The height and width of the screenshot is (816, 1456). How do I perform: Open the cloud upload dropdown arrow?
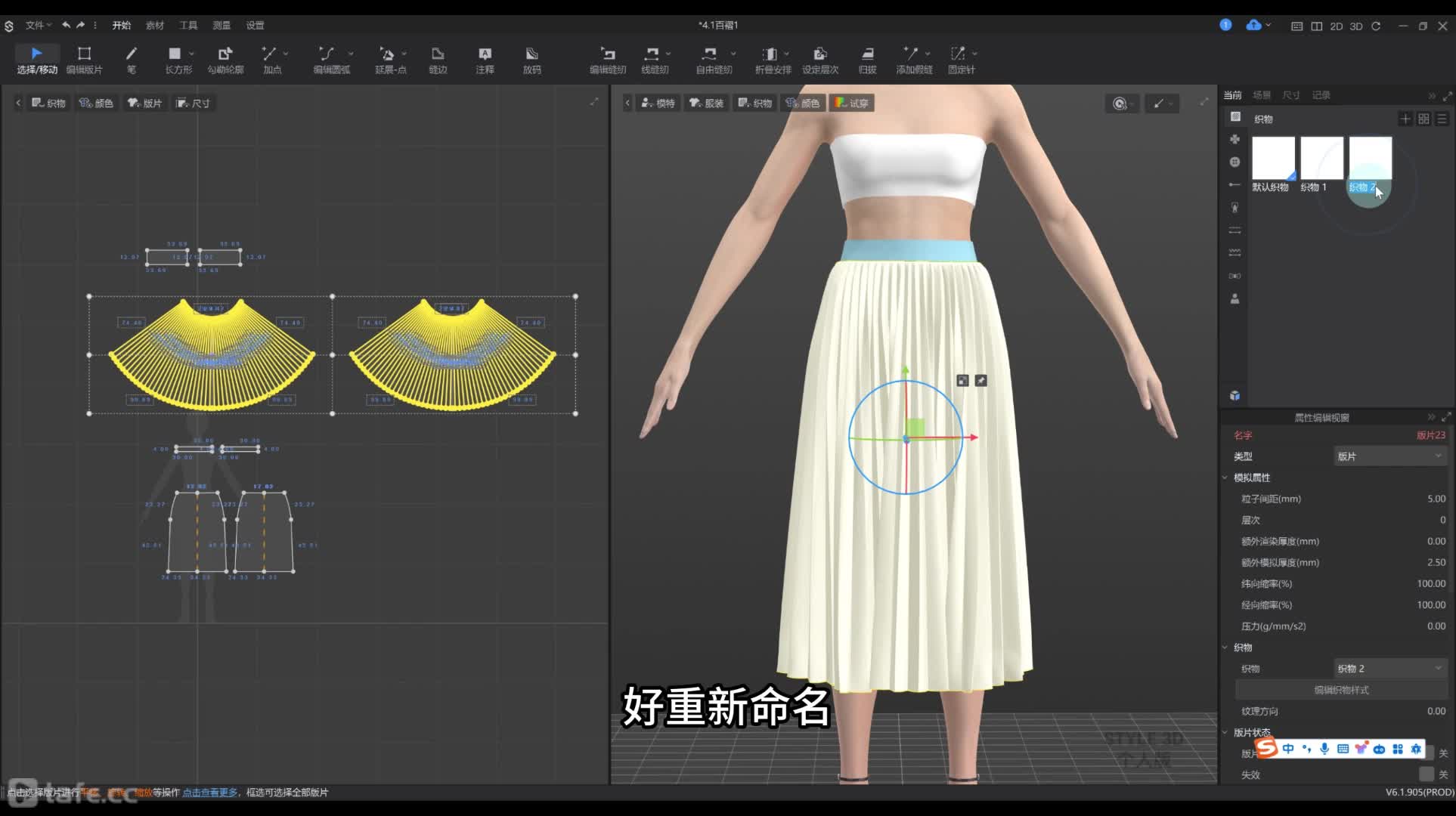click(x=1269, y=25)
